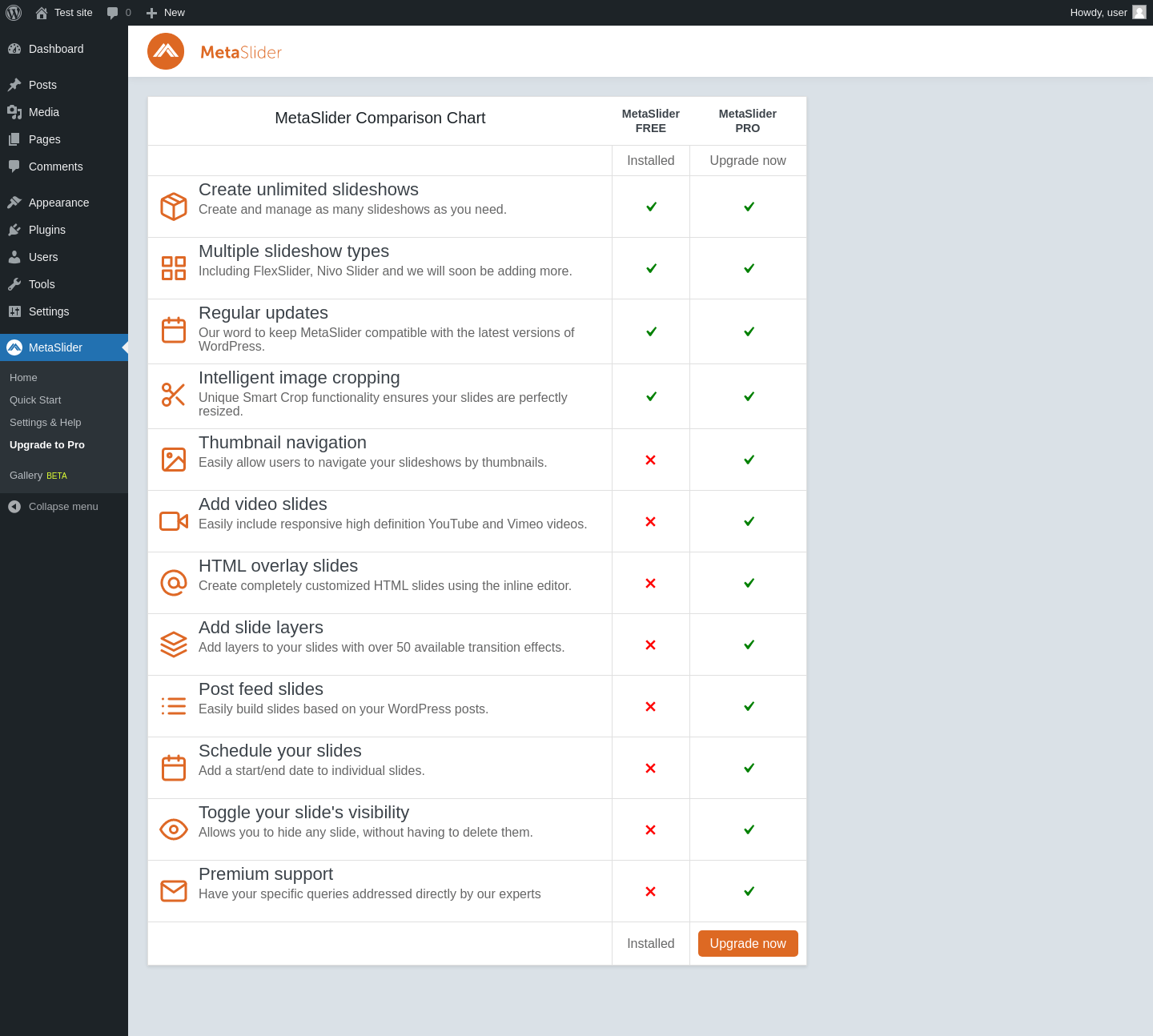Click the Plugins plug icon in sidebar
This screenshot has width=1153, height=1036.
[x=14, y=230]
